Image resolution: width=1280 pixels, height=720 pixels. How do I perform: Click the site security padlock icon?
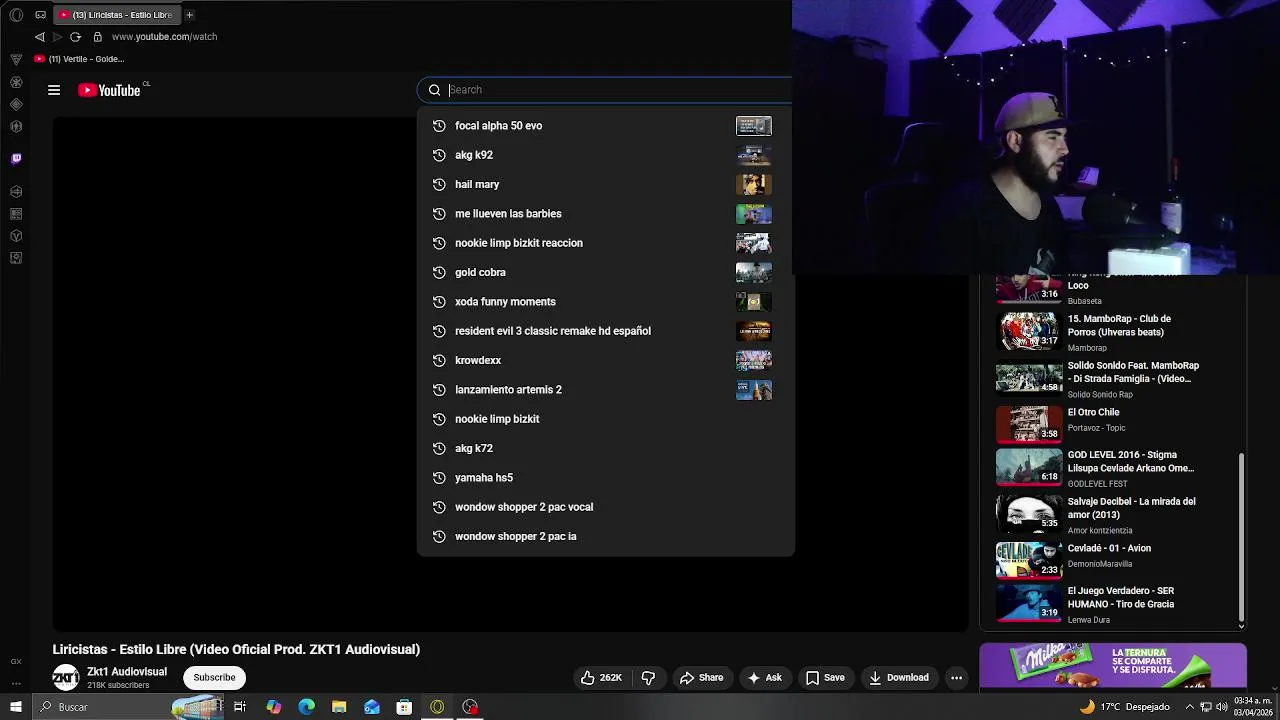click(x=97, y=37)
